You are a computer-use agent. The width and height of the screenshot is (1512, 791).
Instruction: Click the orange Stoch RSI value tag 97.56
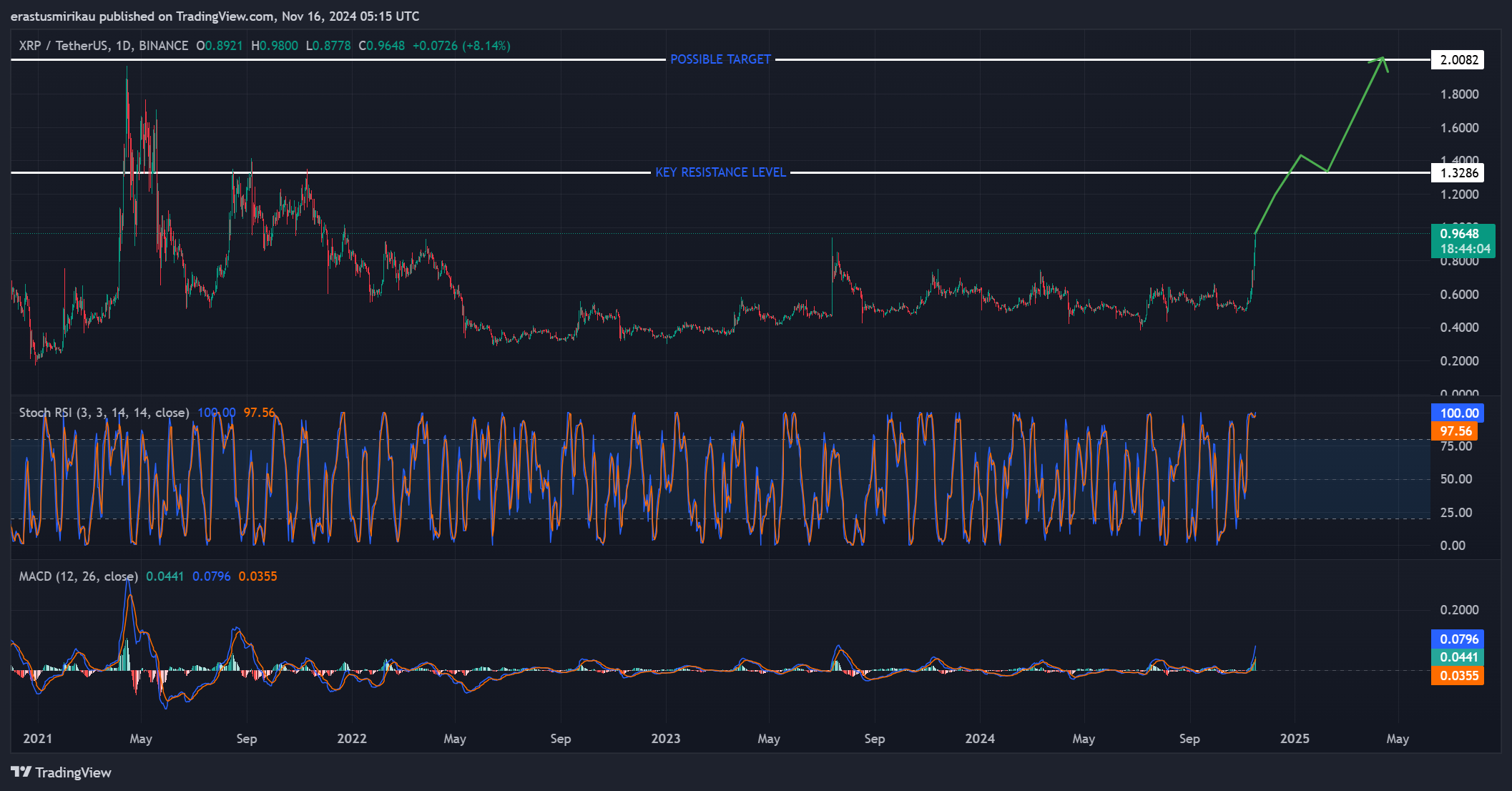[1454, 431]
